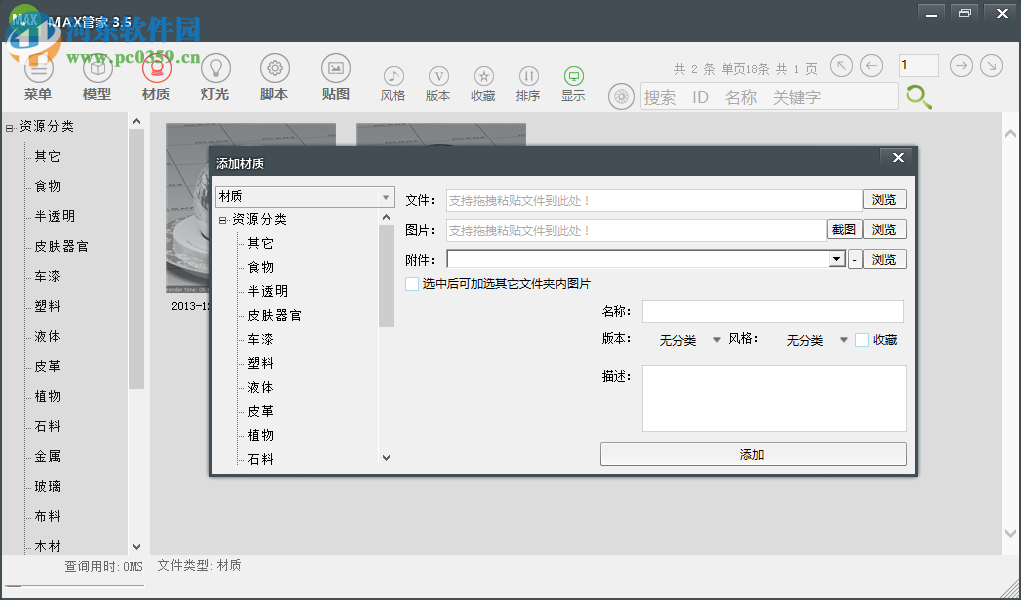Toggle the 显示 (Display) option
This screenshot has width=1021, height=600.
pos(573,80)
